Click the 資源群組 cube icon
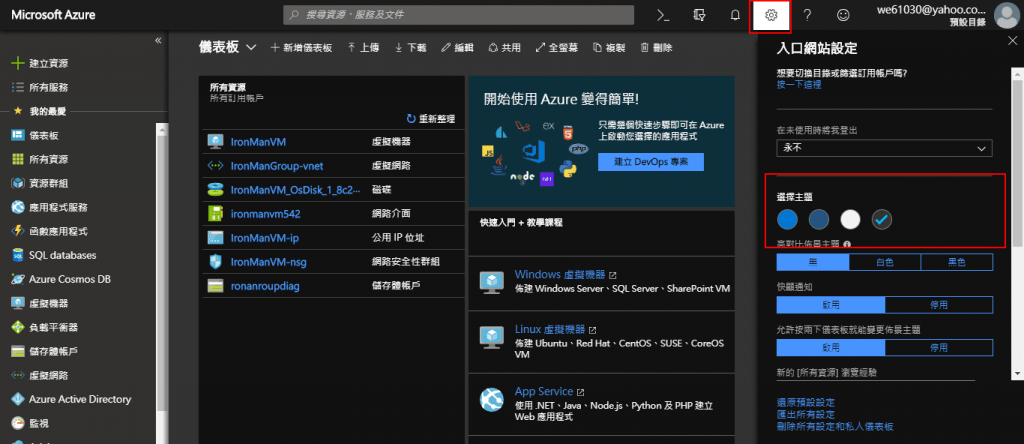The height and width of the screenshot is (444, 1024). (18, 183)
